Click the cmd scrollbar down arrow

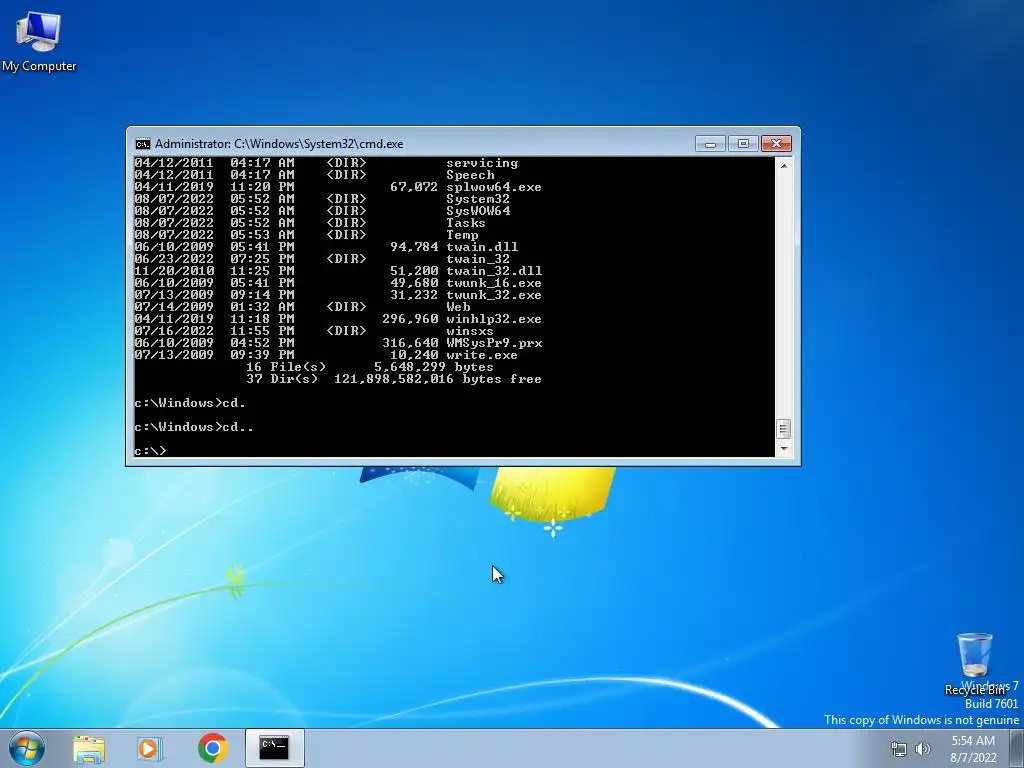click(x=784, y=449)
